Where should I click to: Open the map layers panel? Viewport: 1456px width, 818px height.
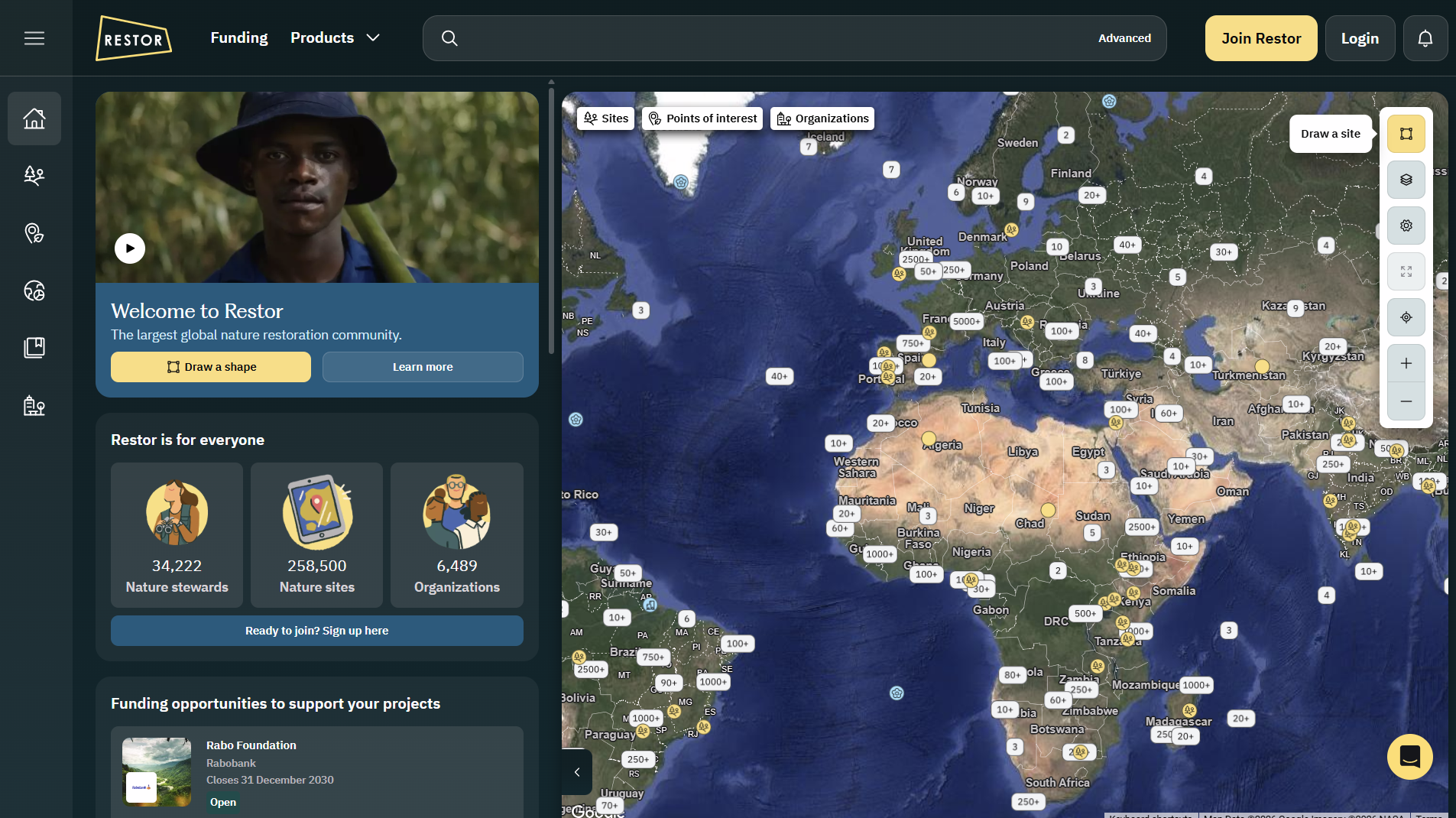pyautogui.click(x=1406, y=180)
